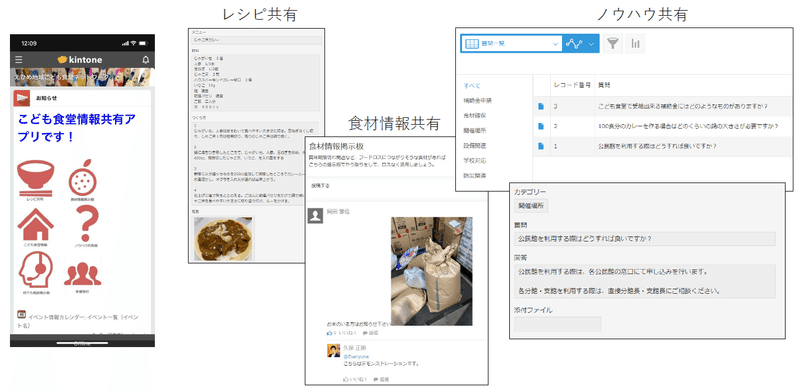The width and height of the screenshot is (800, 392).
Task: Click the 質問 column header in the table
Action: (x=604, y=84)
